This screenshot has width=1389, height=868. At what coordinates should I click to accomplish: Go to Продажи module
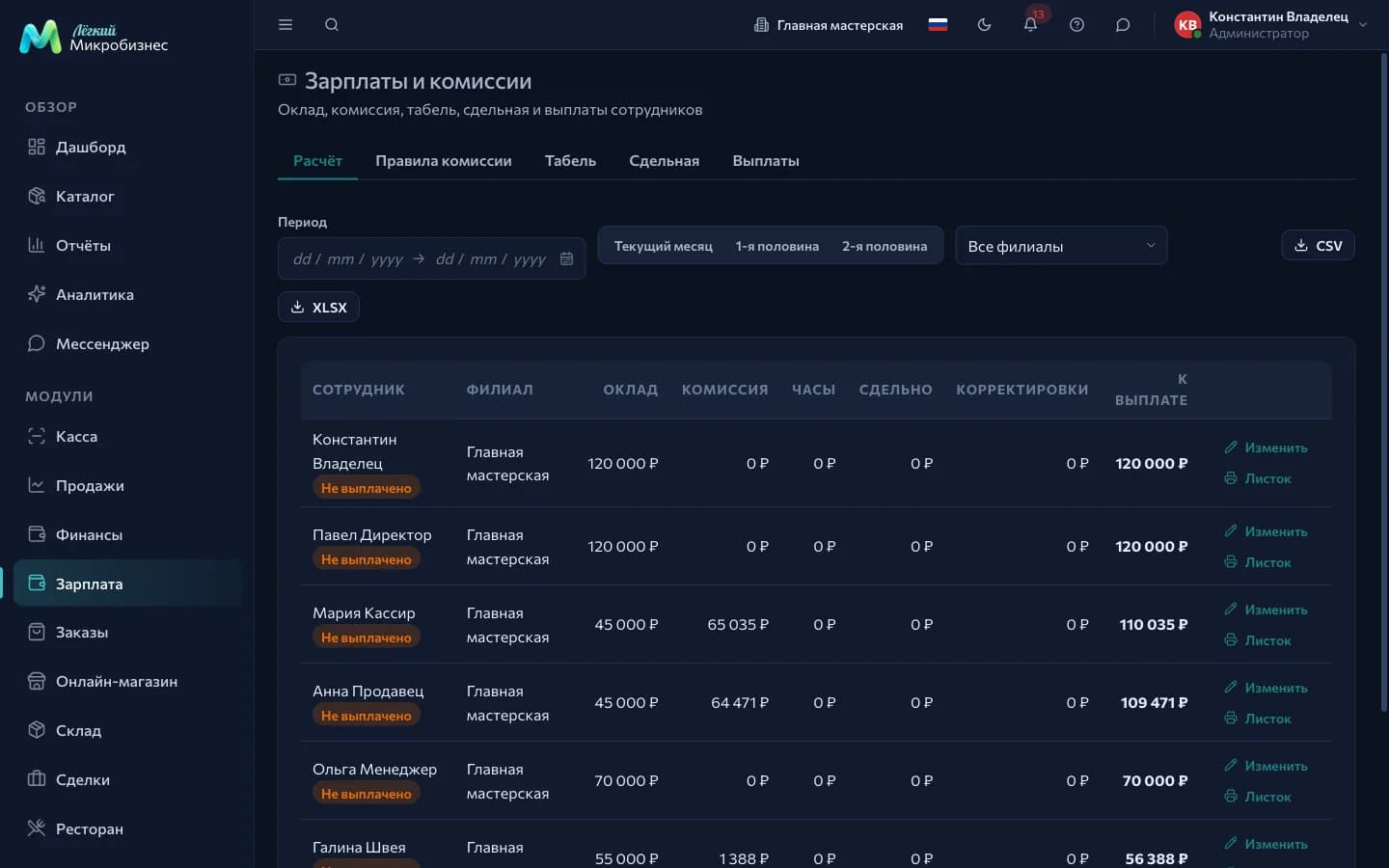127,485
